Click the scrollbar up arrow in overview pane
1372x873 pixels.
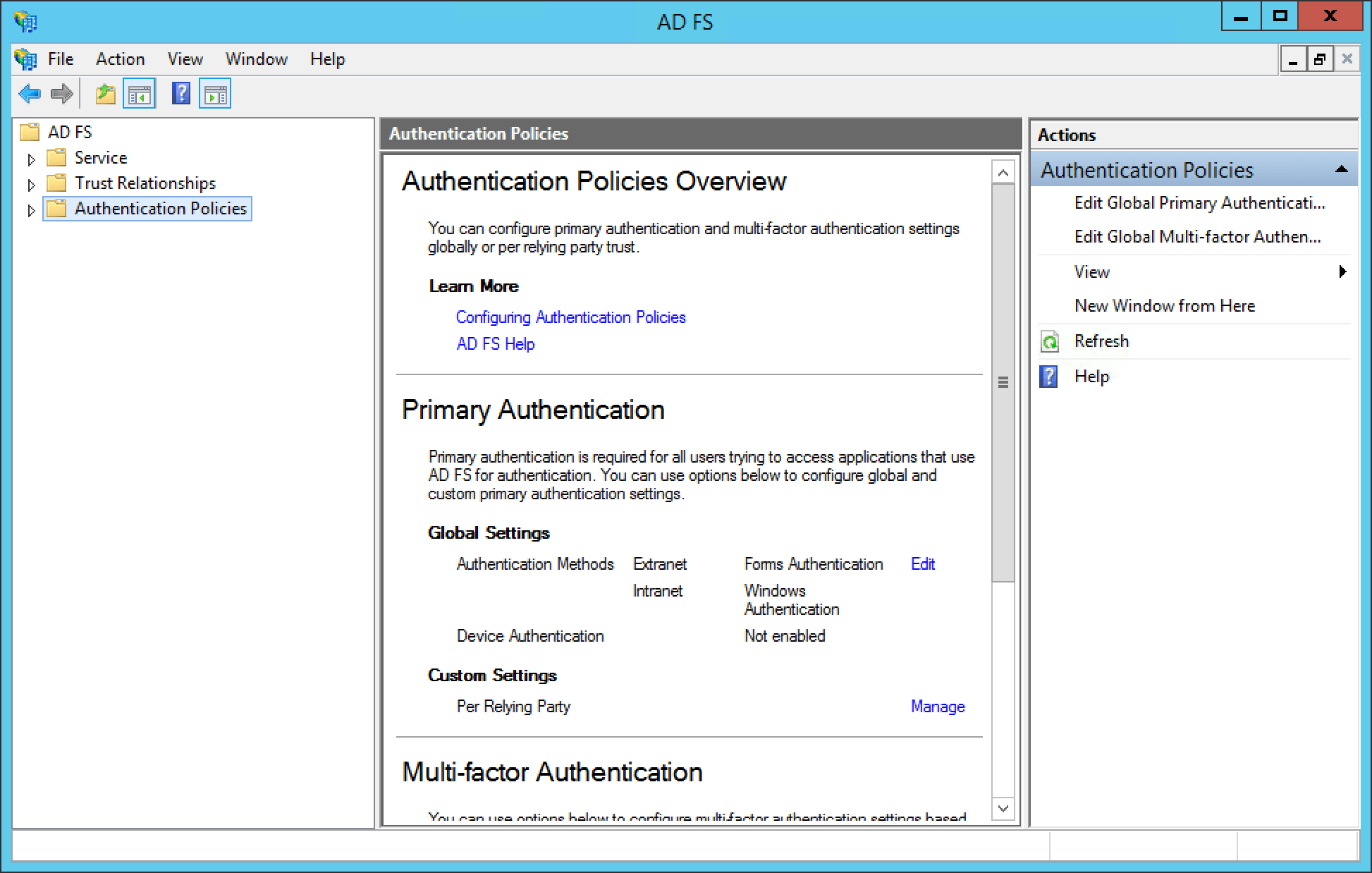tap(1003, 173)
